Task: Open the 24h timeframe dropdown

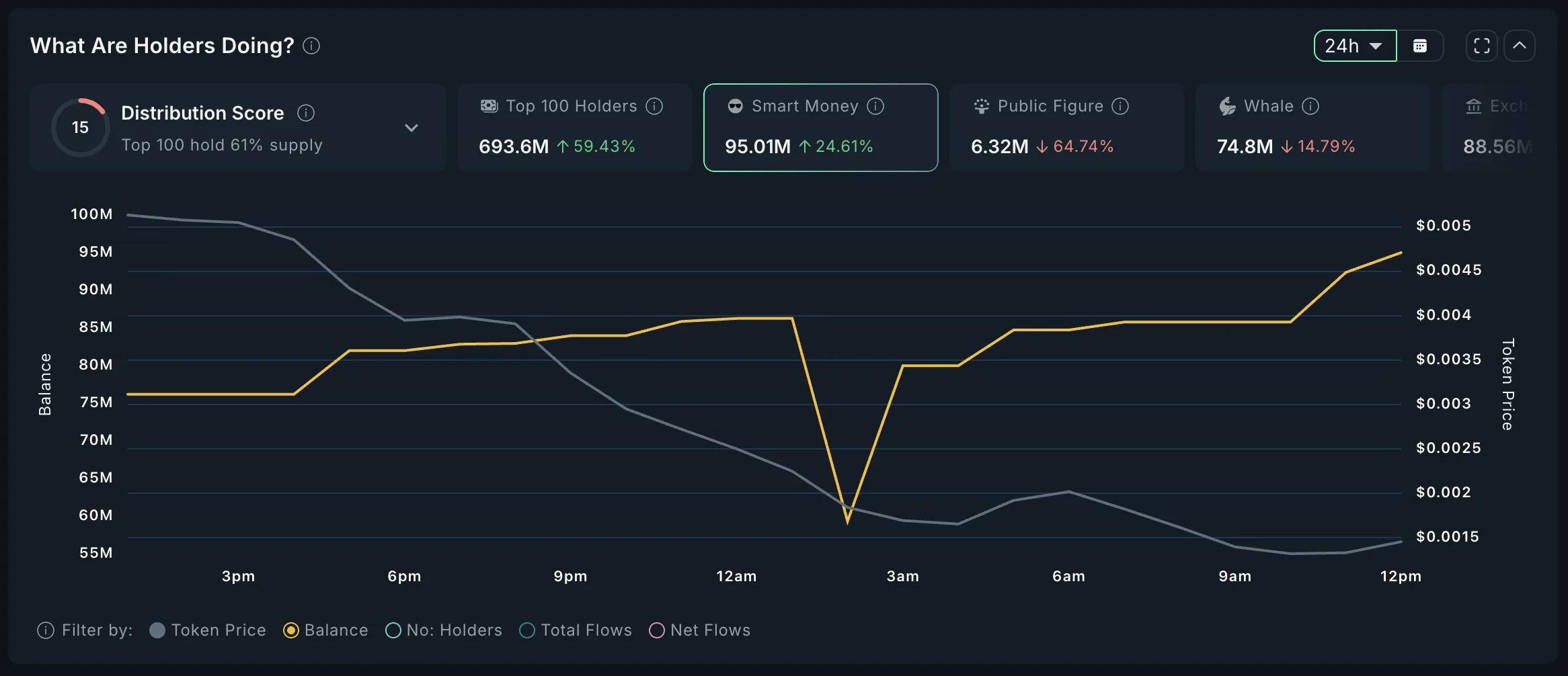Action: click(x=1354, y=45)
